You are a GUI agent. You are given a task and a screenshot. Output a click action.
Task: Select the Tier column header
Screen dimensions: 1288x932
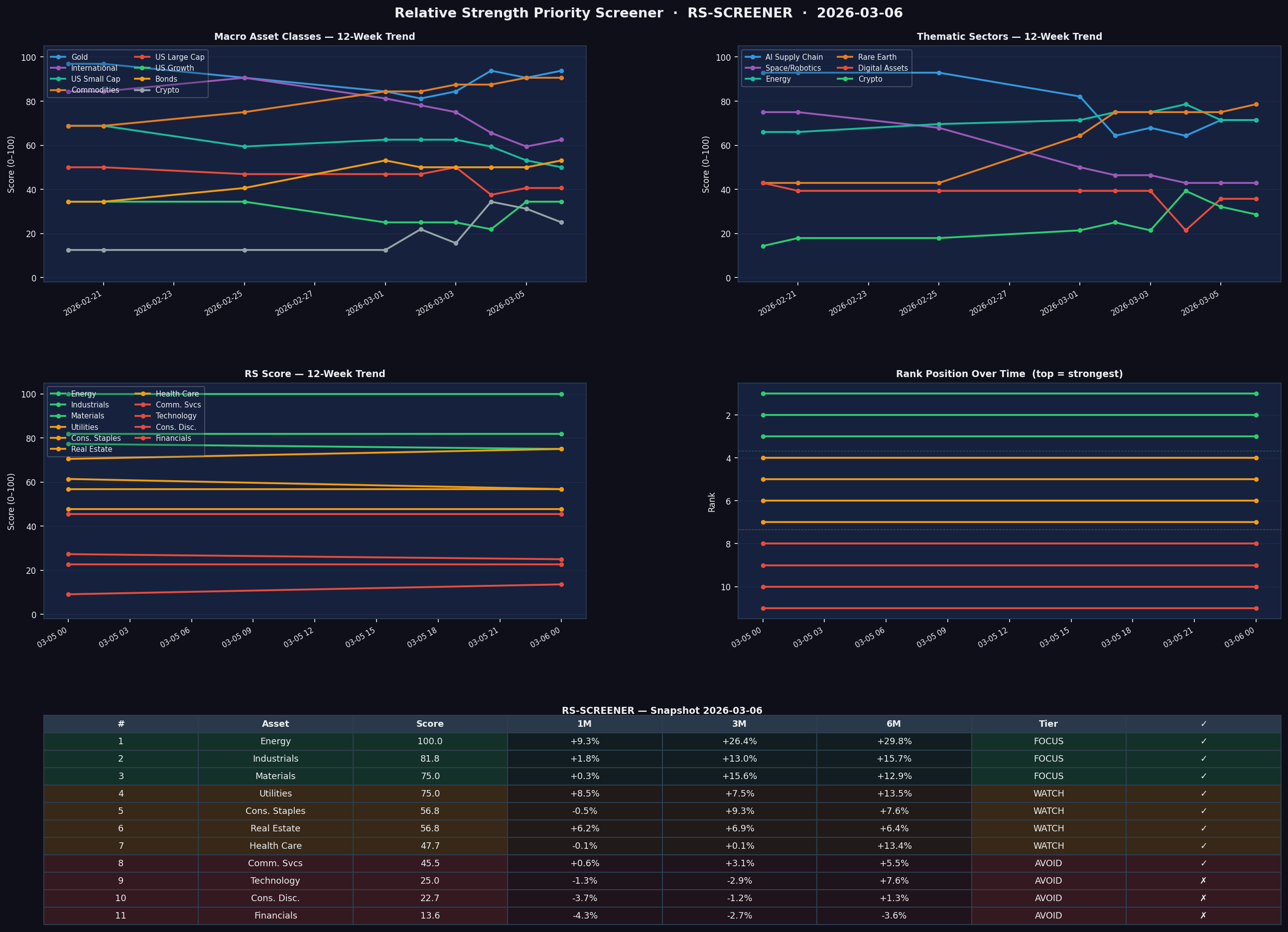point(1048,724)
